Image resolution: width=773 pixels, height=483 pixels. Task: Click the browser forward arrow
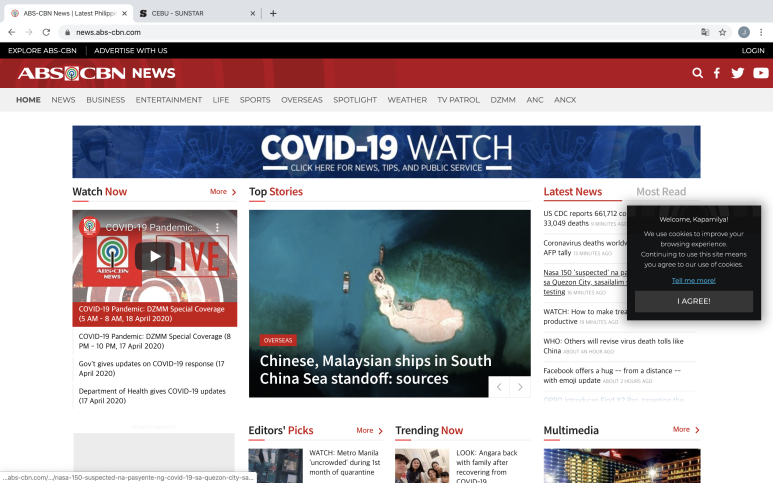(x=29, y=32)
